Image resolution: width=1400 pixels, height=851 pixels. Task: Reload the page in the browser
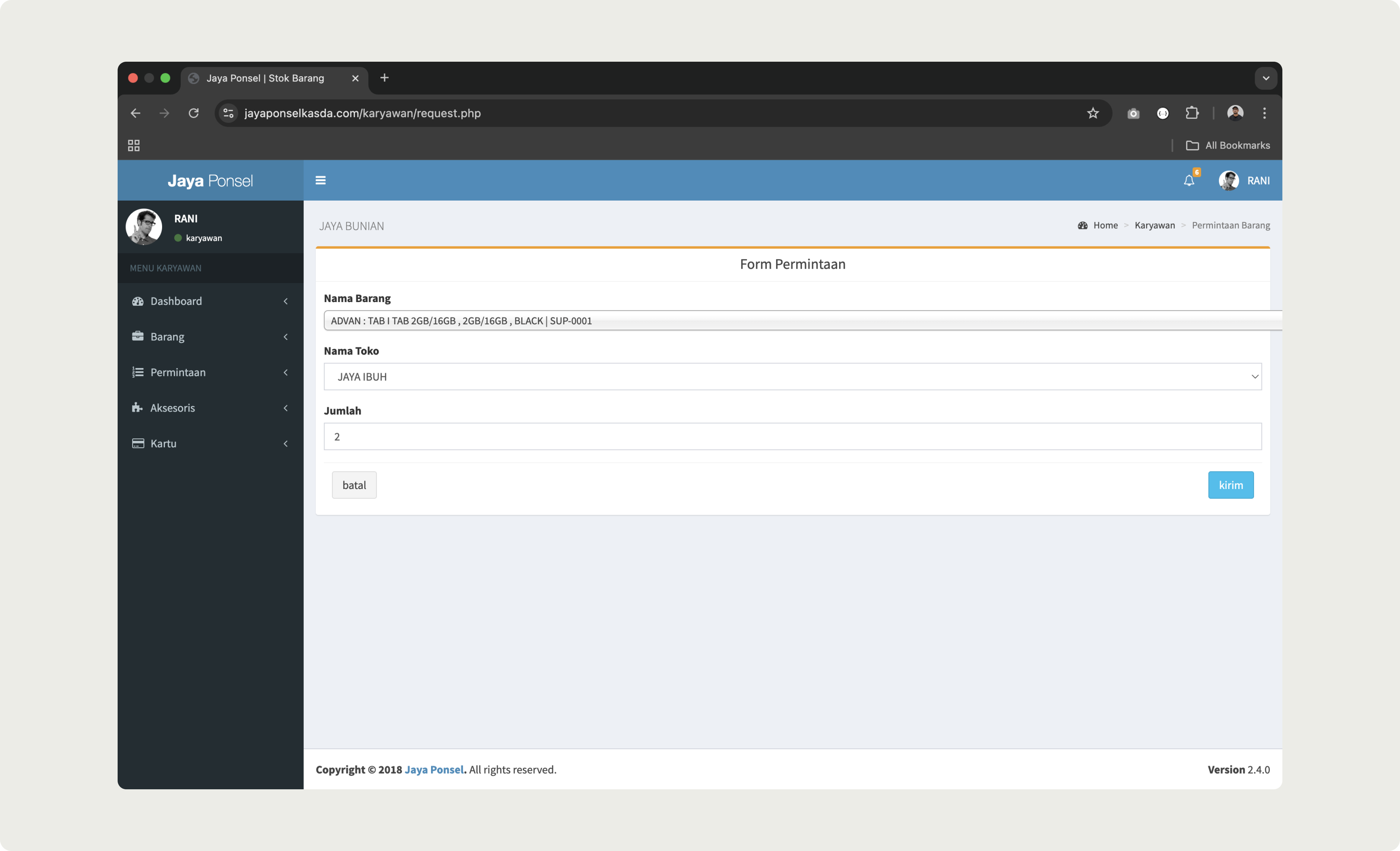coord(194,113)
